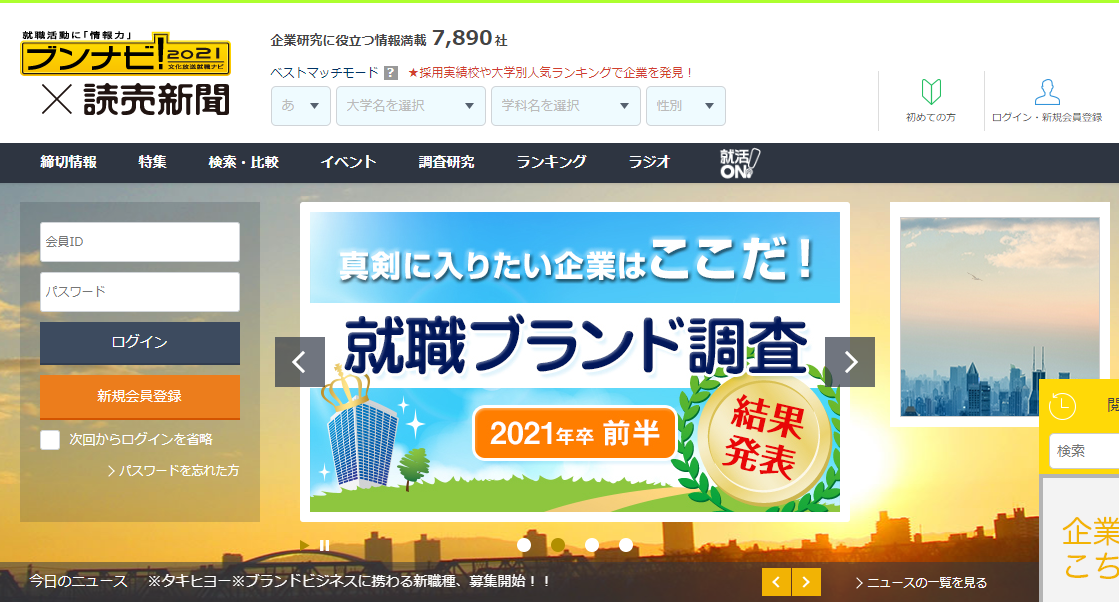Image resolution: width=1119 pixels, height=602 pixels.
Task: Open the 大学名を選択 dropdown
Action: [411, 106]
